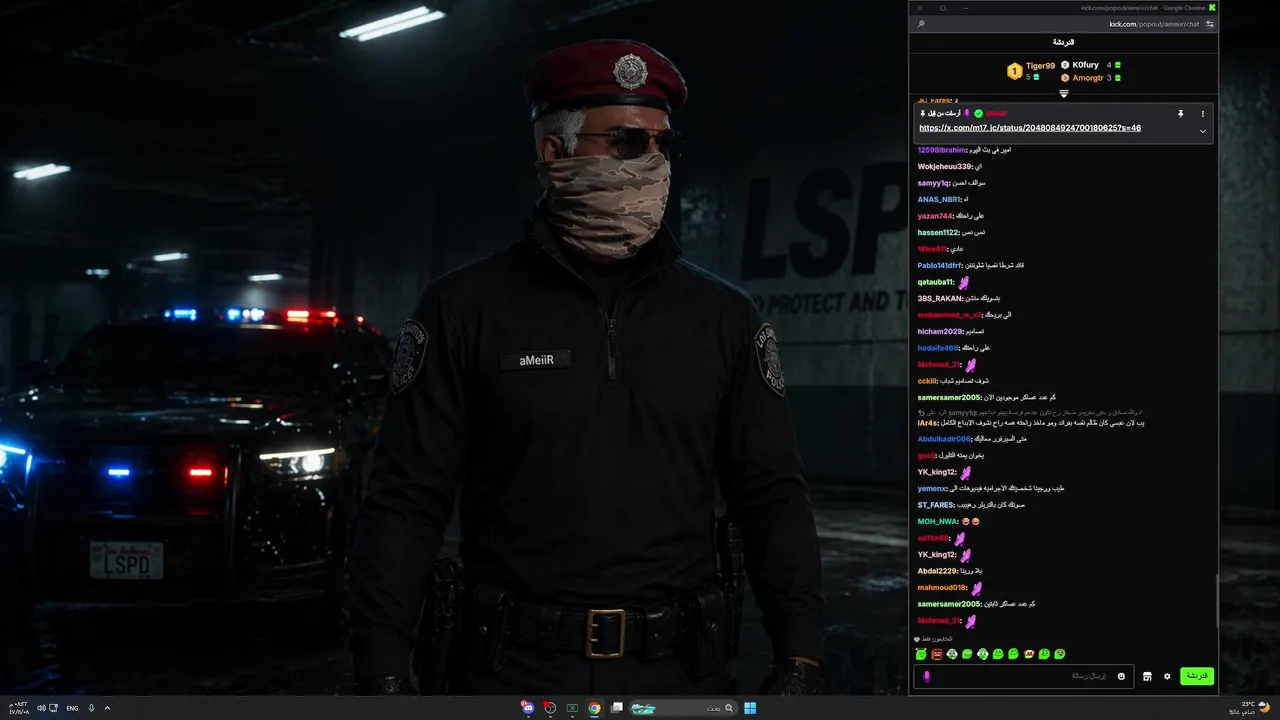This screenshot has height=720, width=1280.
Task: Open Google Chrome from the taskbar
Action: (x=594, y=708)
